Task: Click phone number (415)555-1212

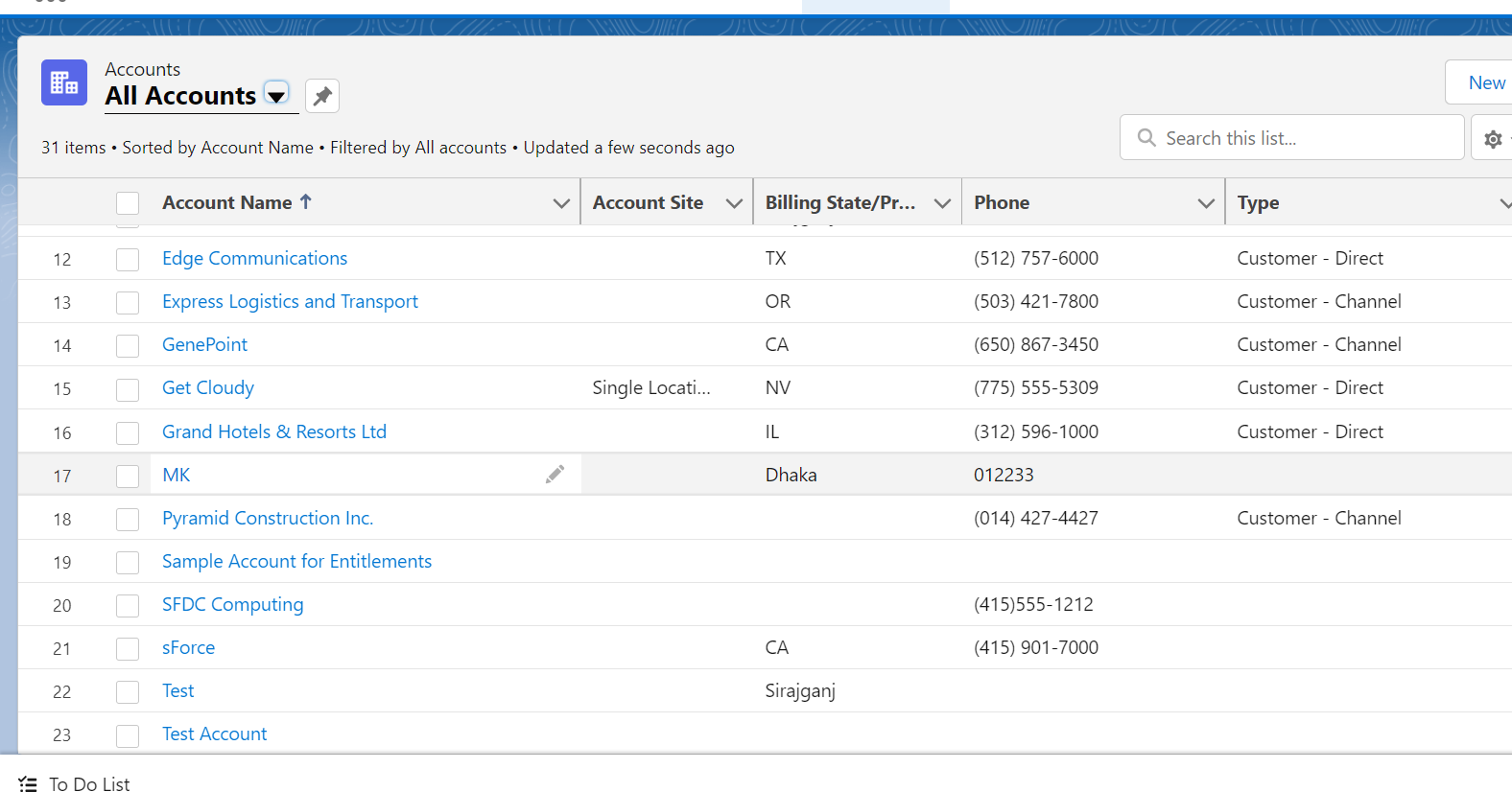Action: (1033, 604)
